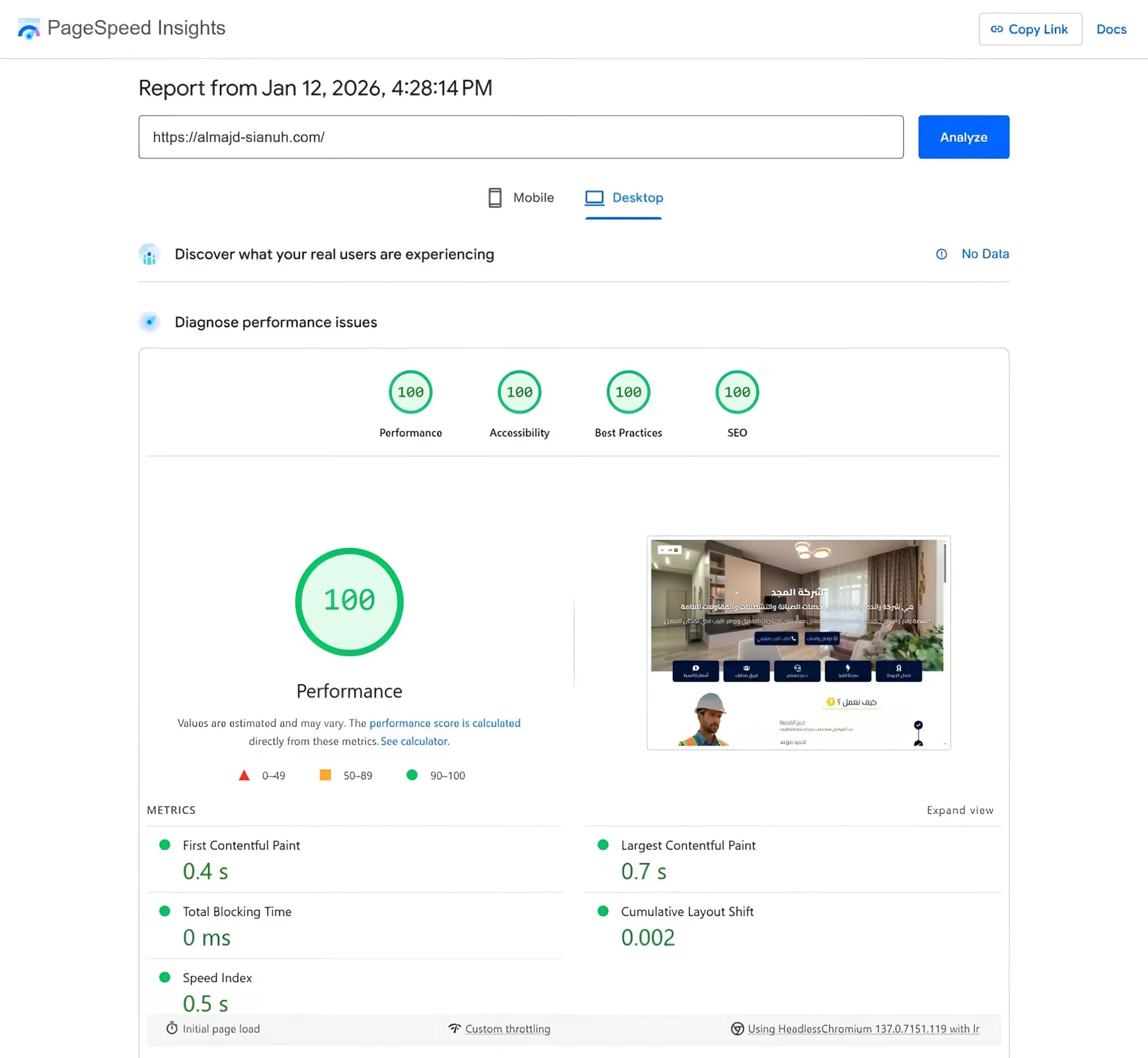This screenshot has height=1058, width=1148.
Task: Click the diagnose performance compass icon
Action: pos(149,322)
